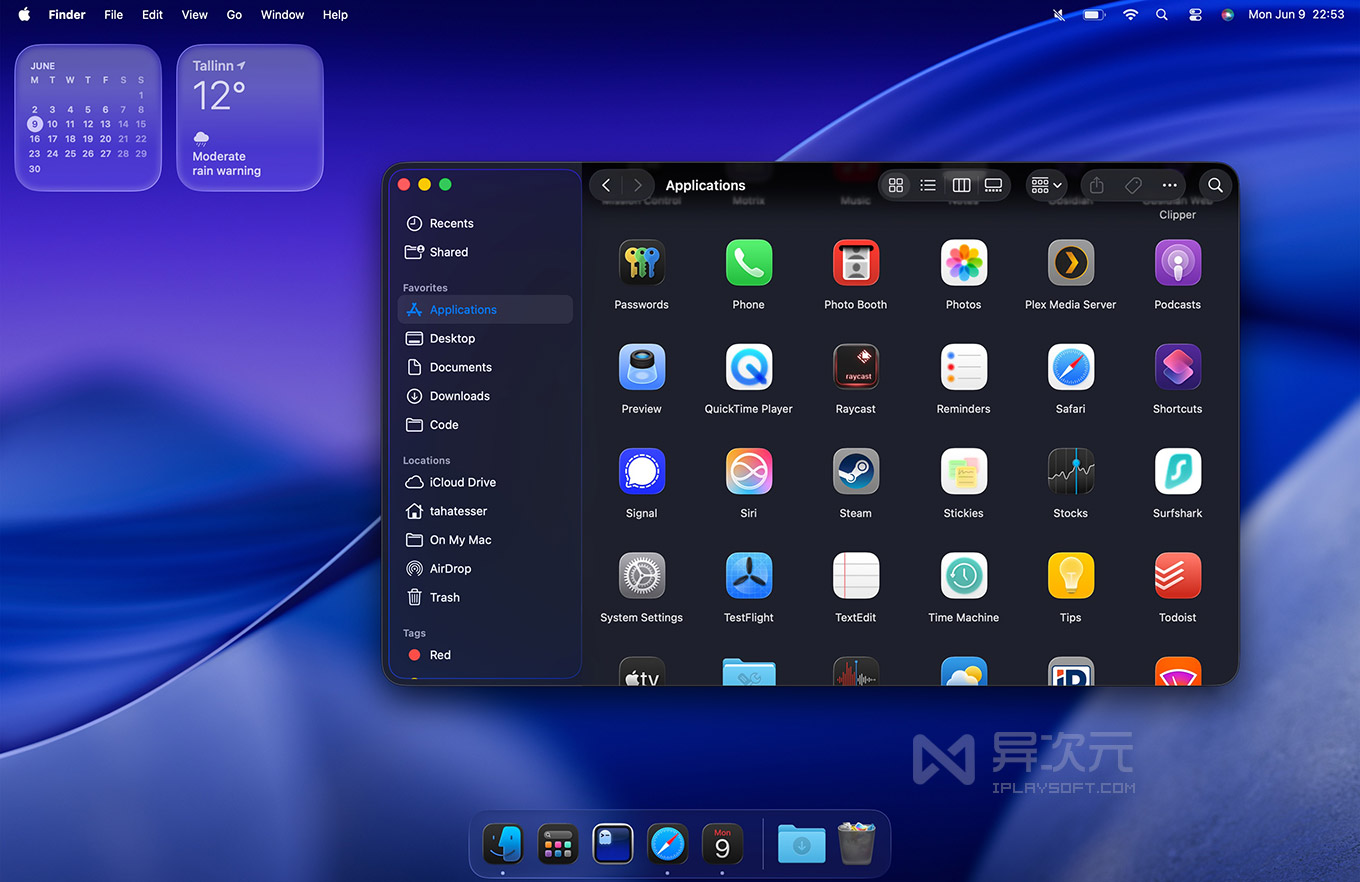The image size is (1360, 882).
Task: Open System Settings app icon
Action: pos(641,575)
